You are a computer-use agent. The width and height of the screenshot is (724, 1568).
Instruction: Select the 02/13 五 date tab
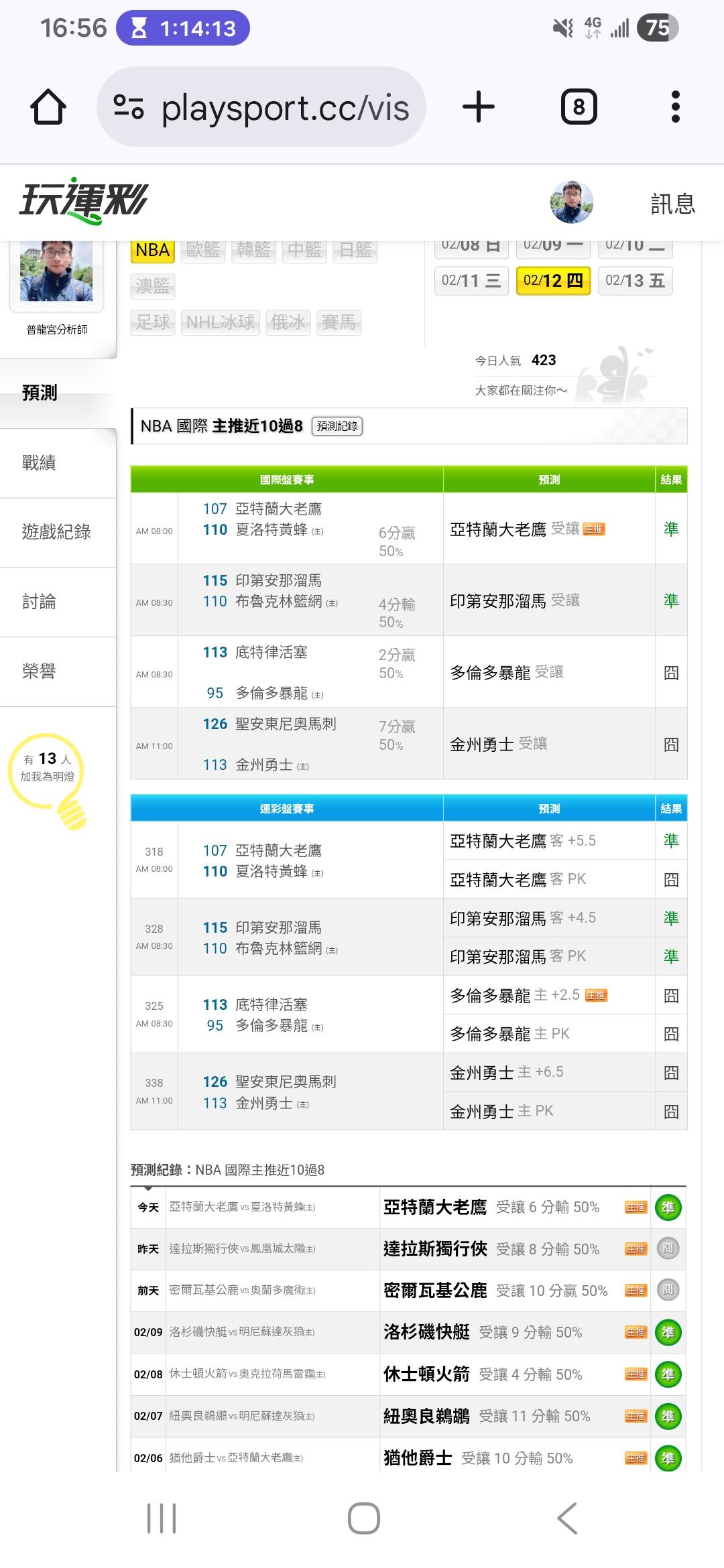pyautogui.click(x=635, y=281)
